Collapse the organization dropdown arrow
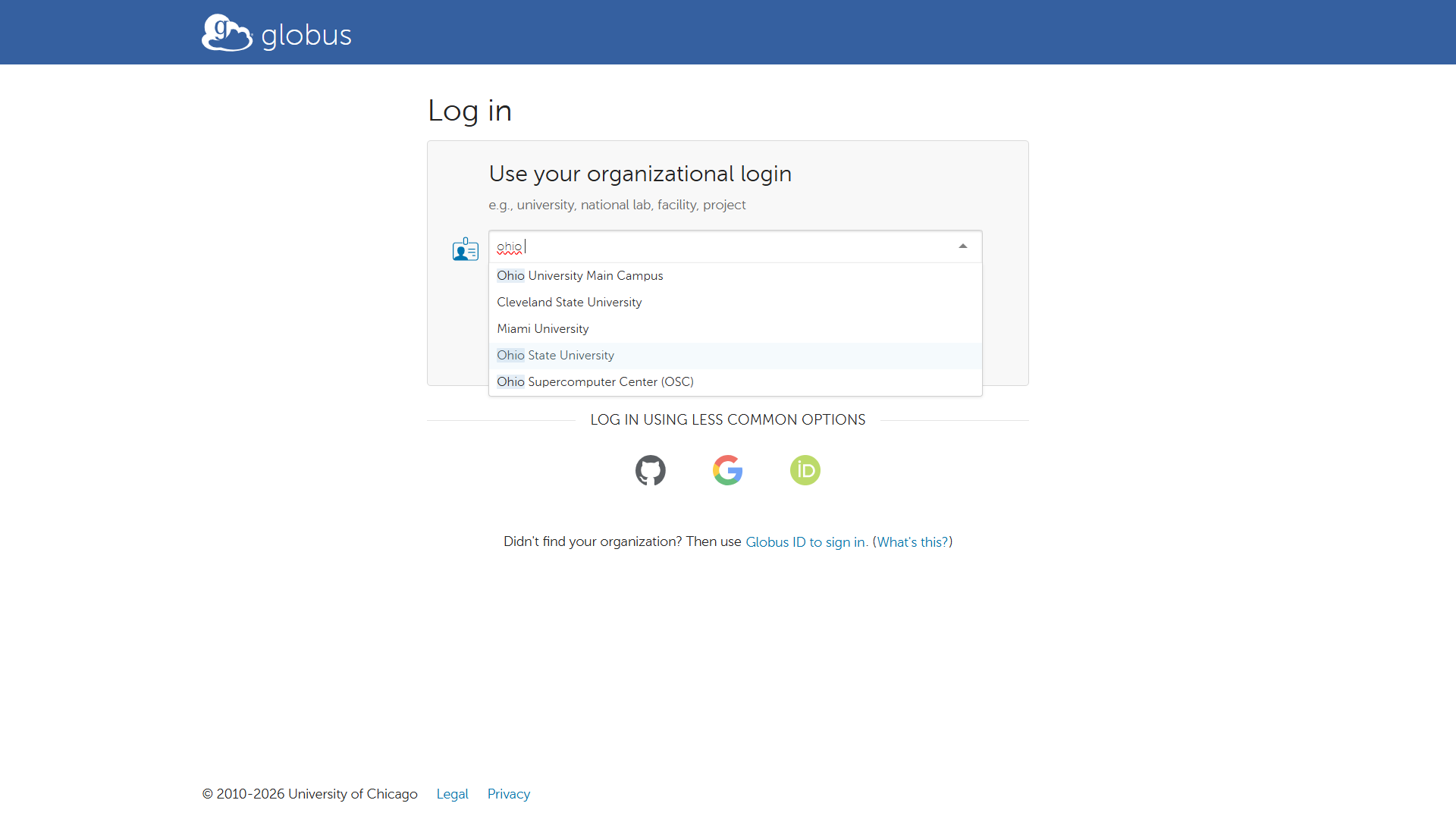Viewport: 1456px width, 819px height. [x=963, y=246]
